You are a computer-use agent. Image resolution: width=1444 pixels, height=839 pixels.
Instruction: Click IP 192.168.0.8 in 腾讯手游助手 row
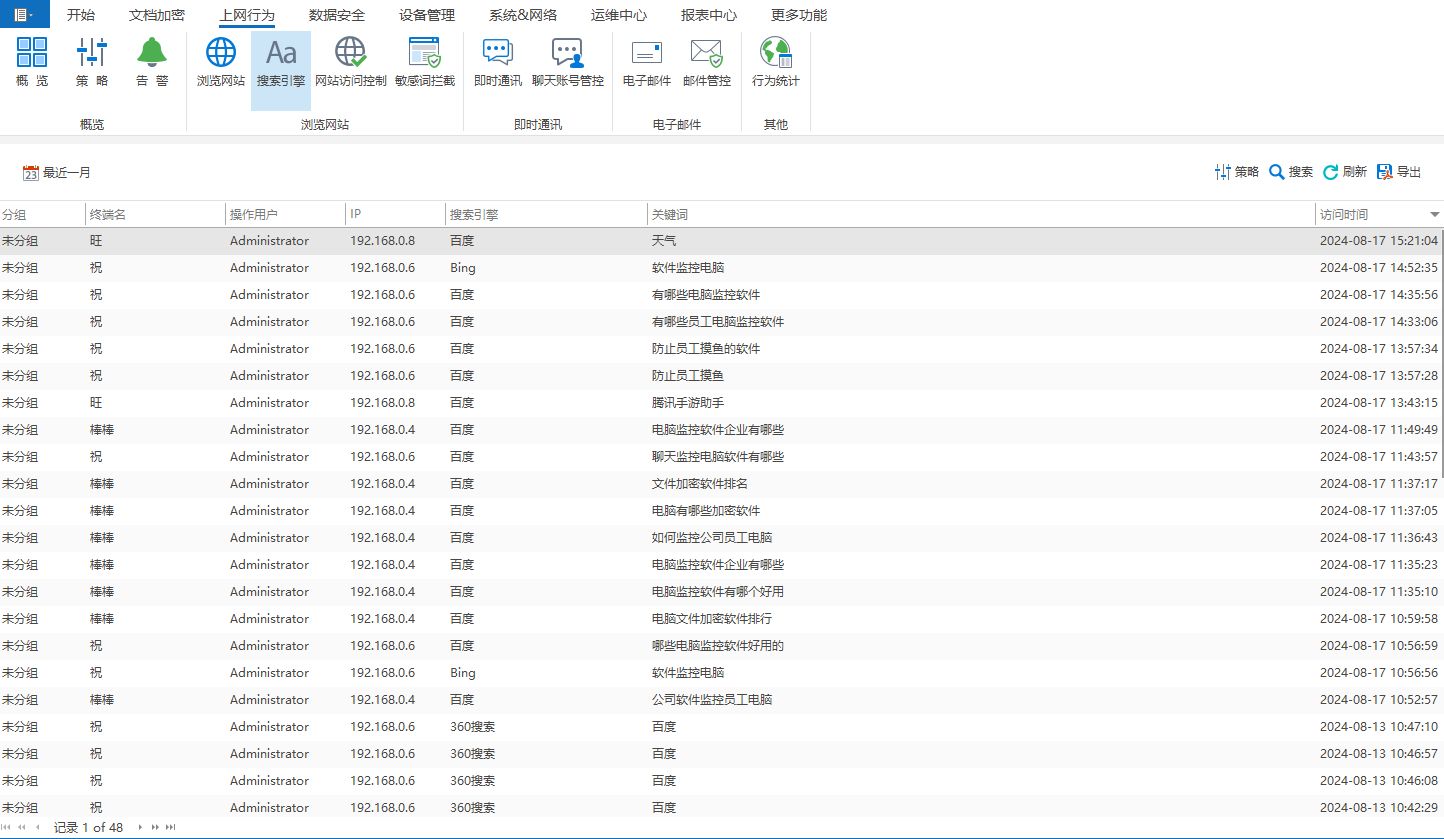click(x=382, y=403)
